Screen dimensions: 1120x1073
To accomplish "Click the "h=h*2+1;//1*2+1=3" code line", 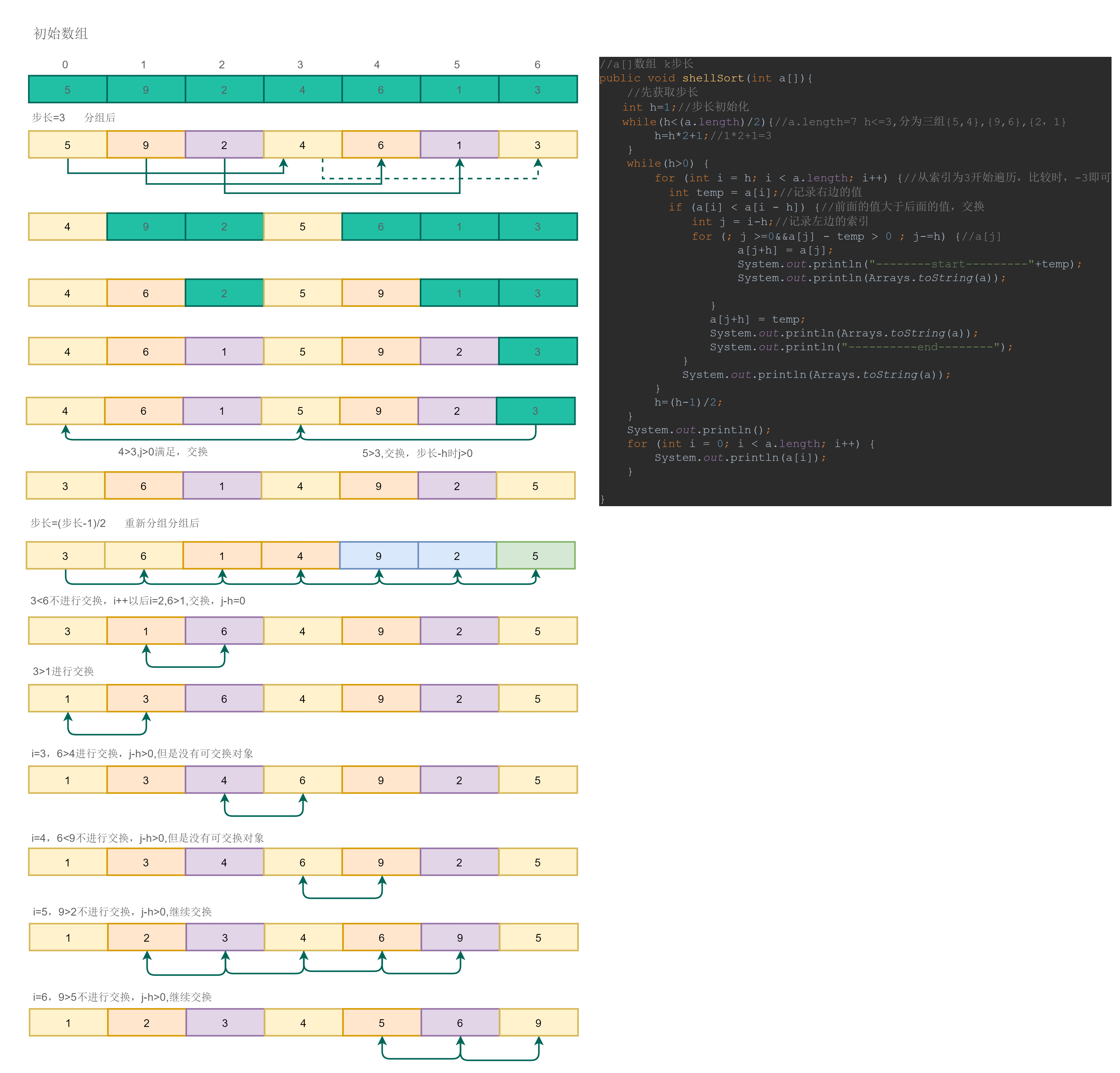I will click(713, 136).
